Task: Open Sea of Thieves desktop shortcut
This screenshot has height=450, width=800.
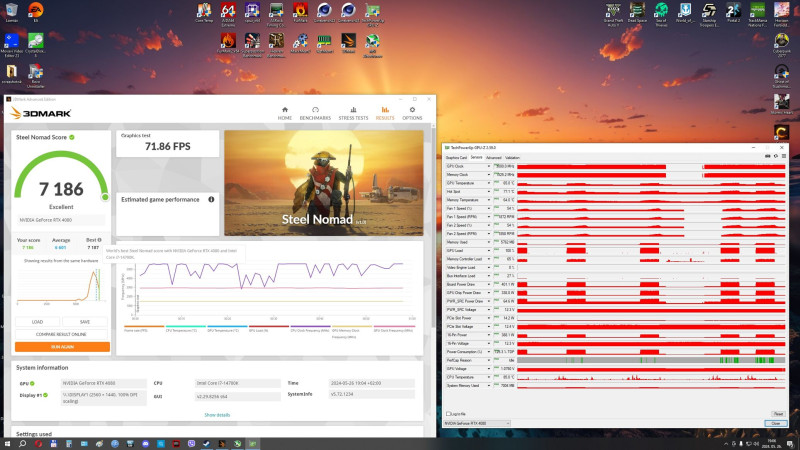Action: pyautogui.click(x=661, y=14)
